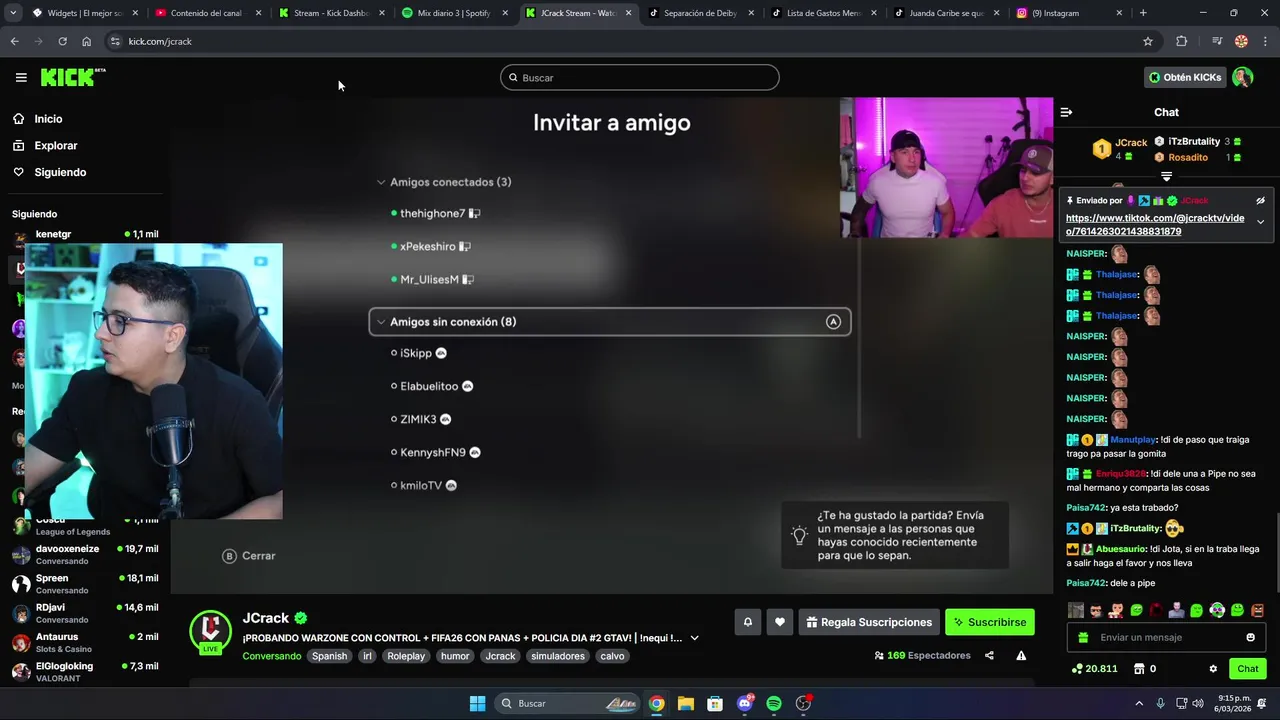Type area Enviar un mensaje field
Image resolution: width=1280 pixels, height=720 pixels.
coord(1168,637)
